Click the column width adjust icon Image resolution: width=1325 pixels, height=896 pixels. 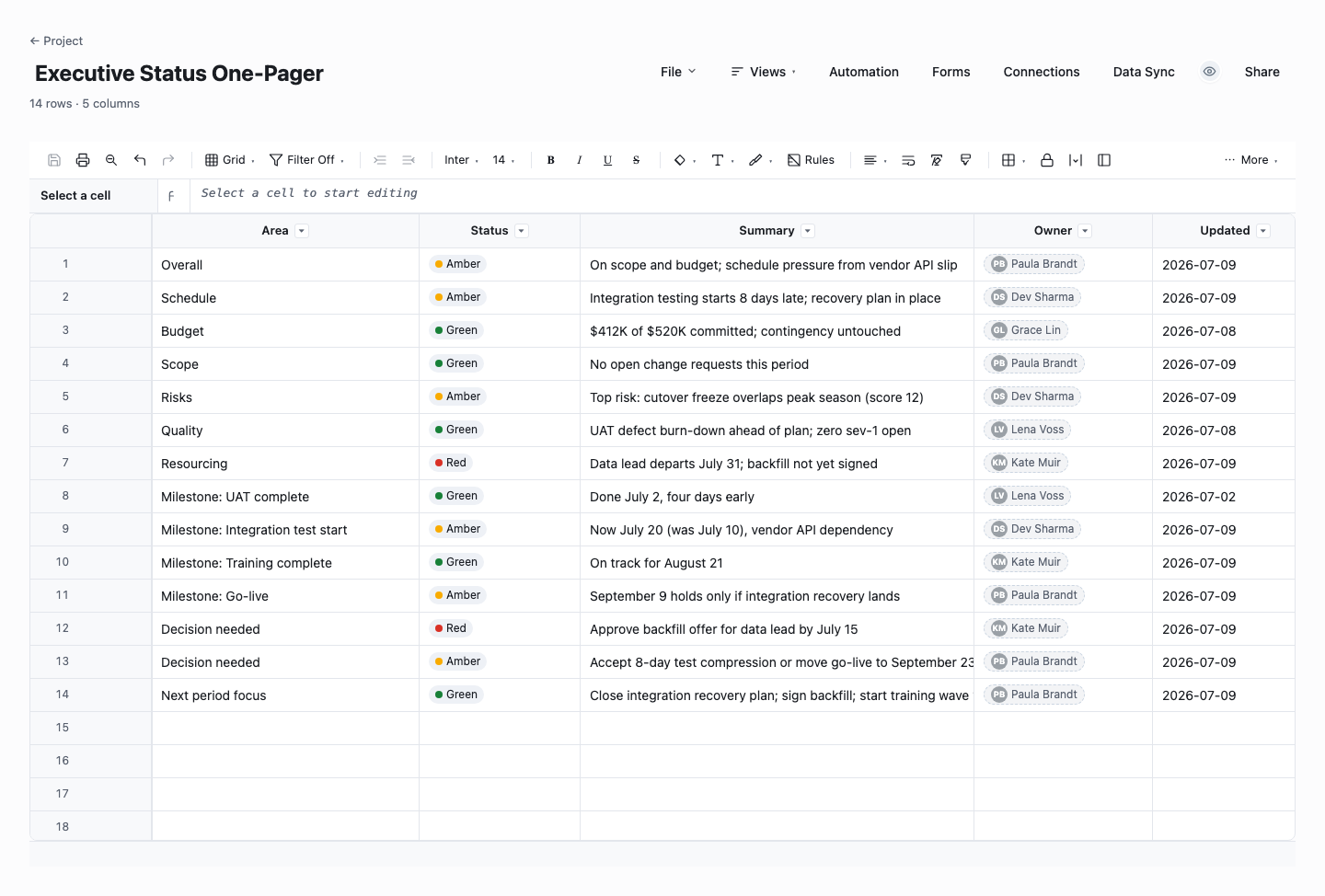pos(1076,160)
